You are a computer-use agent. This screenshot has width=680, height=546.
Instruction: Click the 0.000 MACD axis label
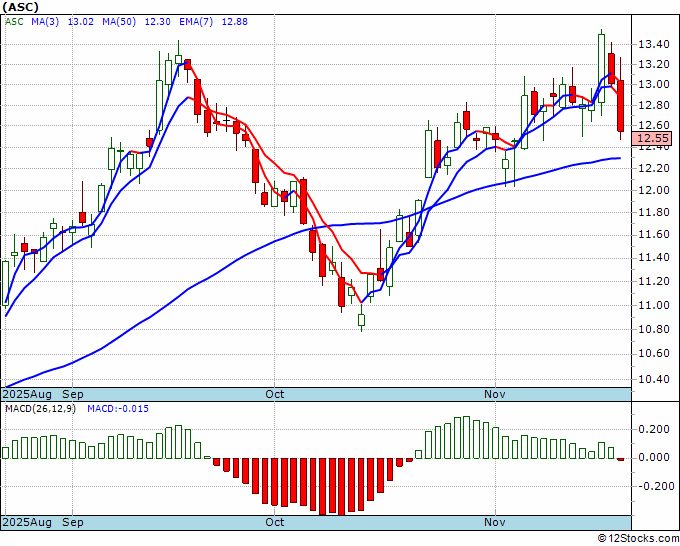coord(654,458)
